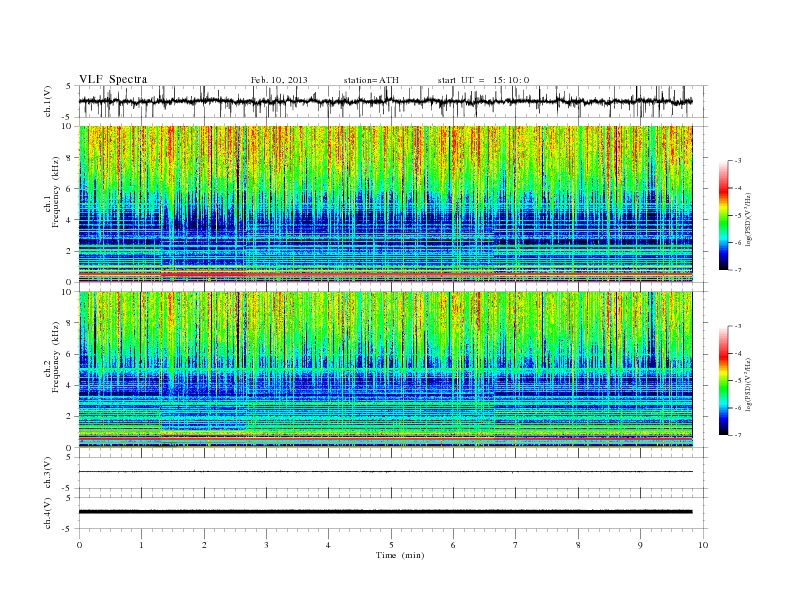792x612 pixels.
Task: Click the "-7" tick on ch.2 colorbar
Action: point(738,435)
